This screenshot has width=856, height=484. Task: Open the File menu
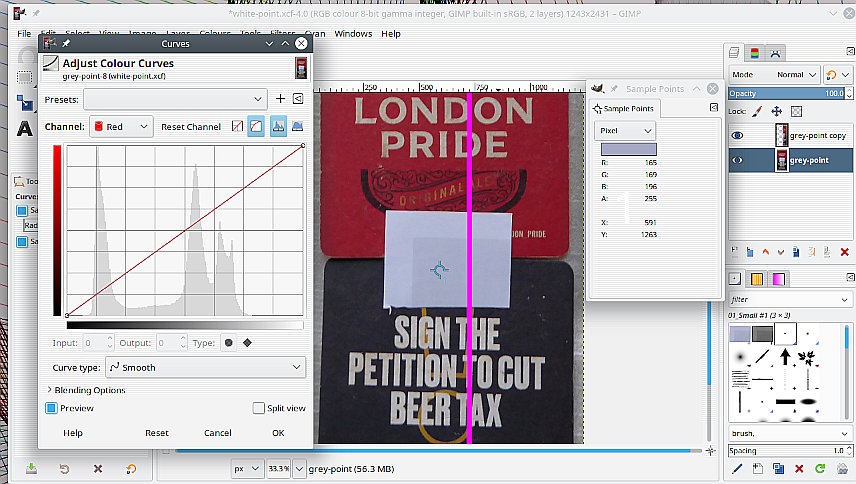(24, 33)
